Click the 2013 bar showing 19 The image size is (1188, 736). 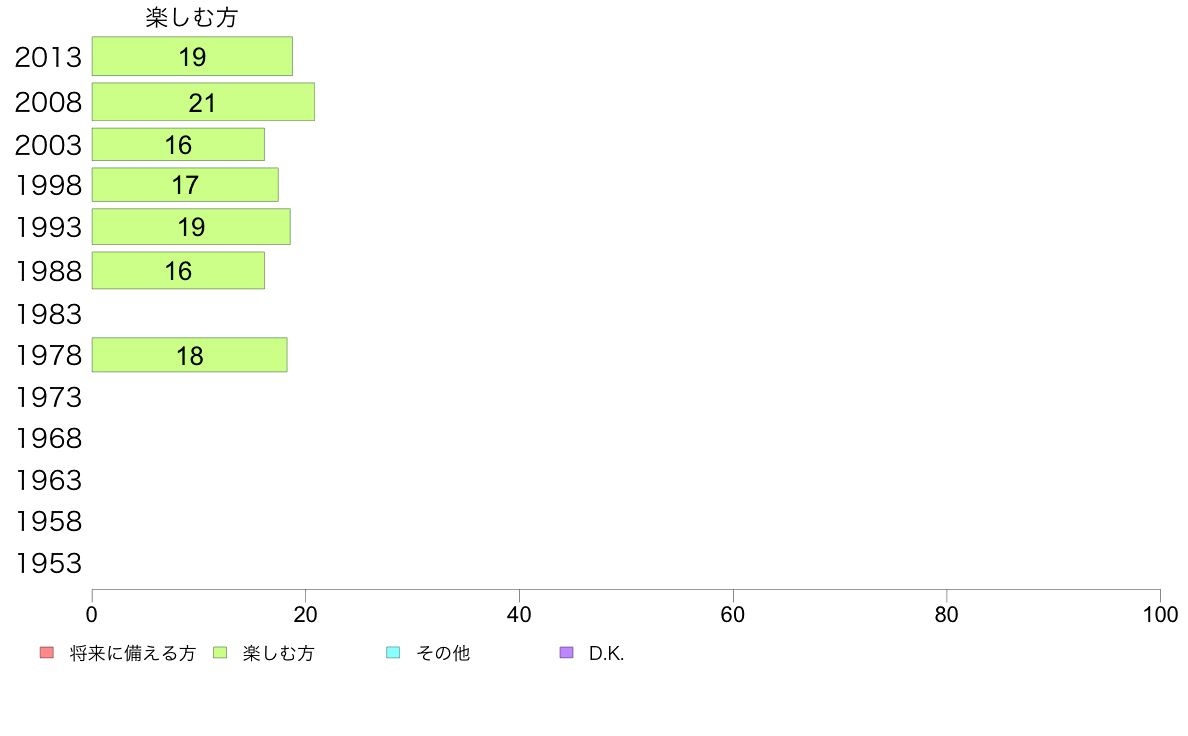click(192, 56)
